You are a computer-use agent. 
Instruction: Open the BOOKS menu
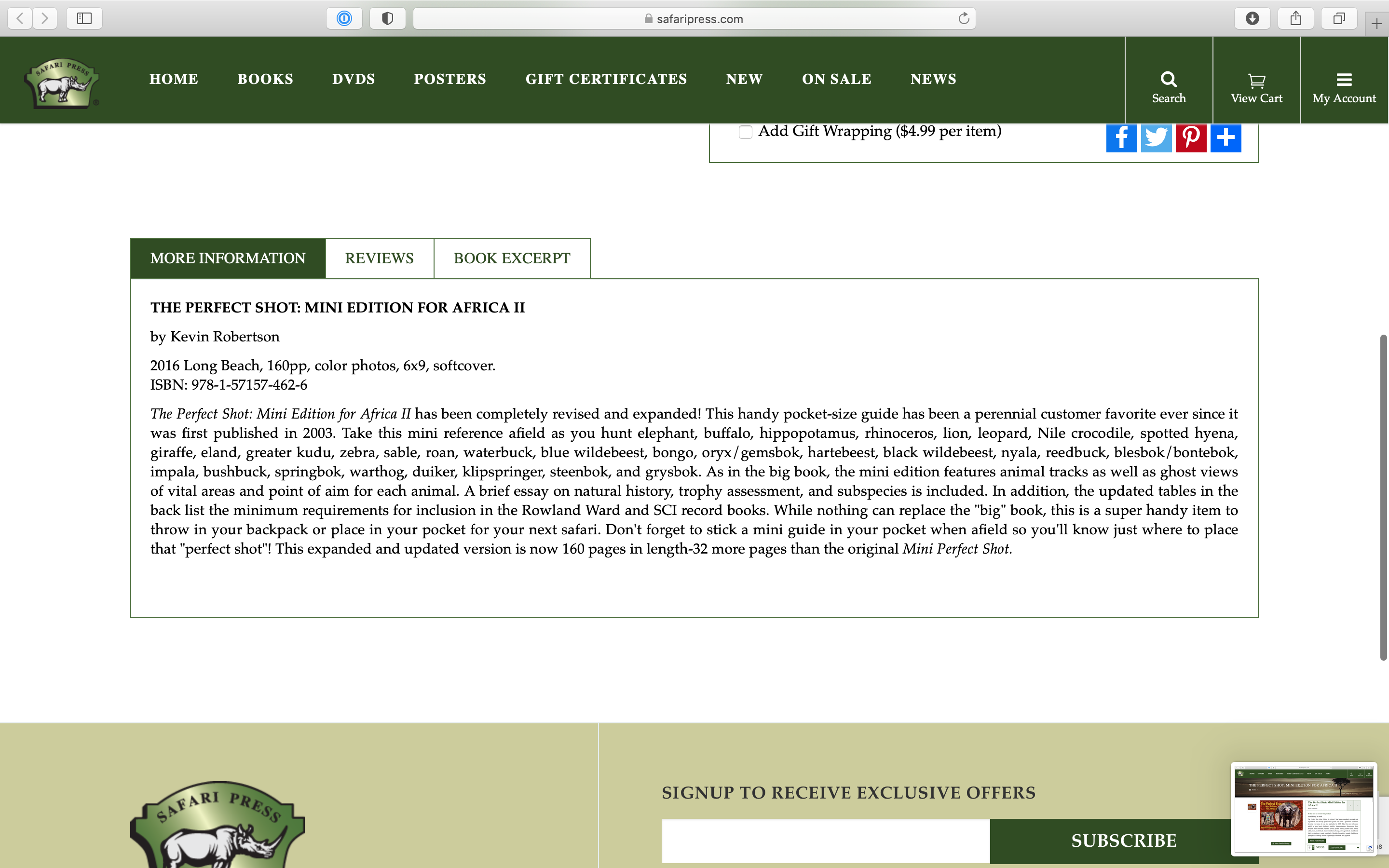[265, 79]
